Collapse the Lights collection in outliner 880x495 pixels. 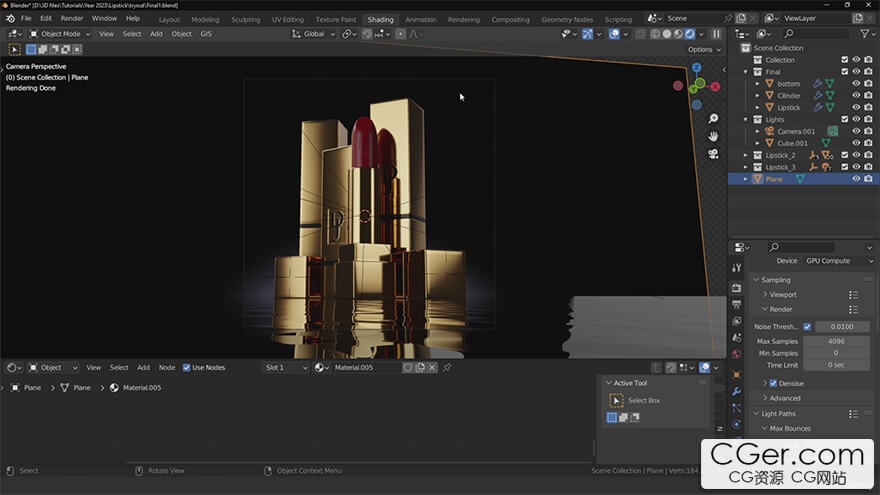(x=746, y=120)
